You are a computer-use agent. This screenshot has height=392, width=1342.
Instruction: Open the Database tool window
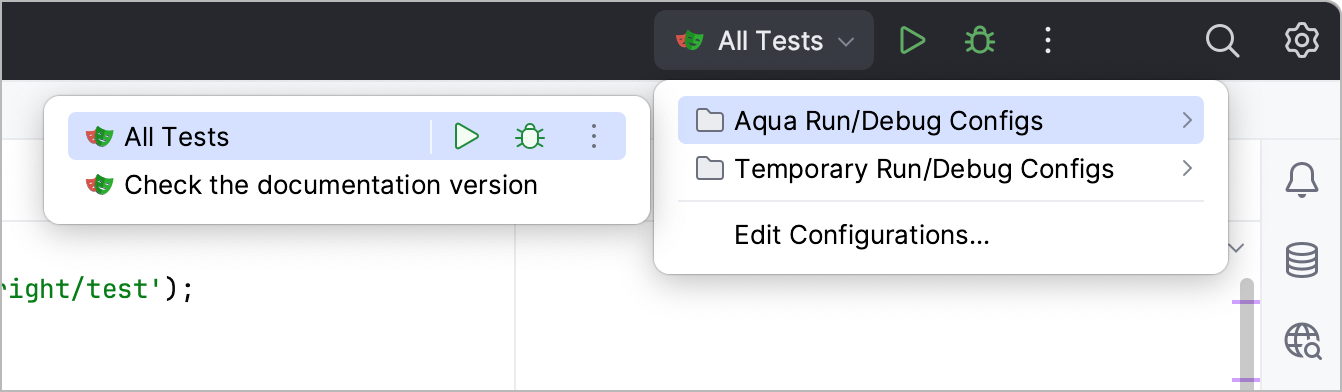[1301, 261]
